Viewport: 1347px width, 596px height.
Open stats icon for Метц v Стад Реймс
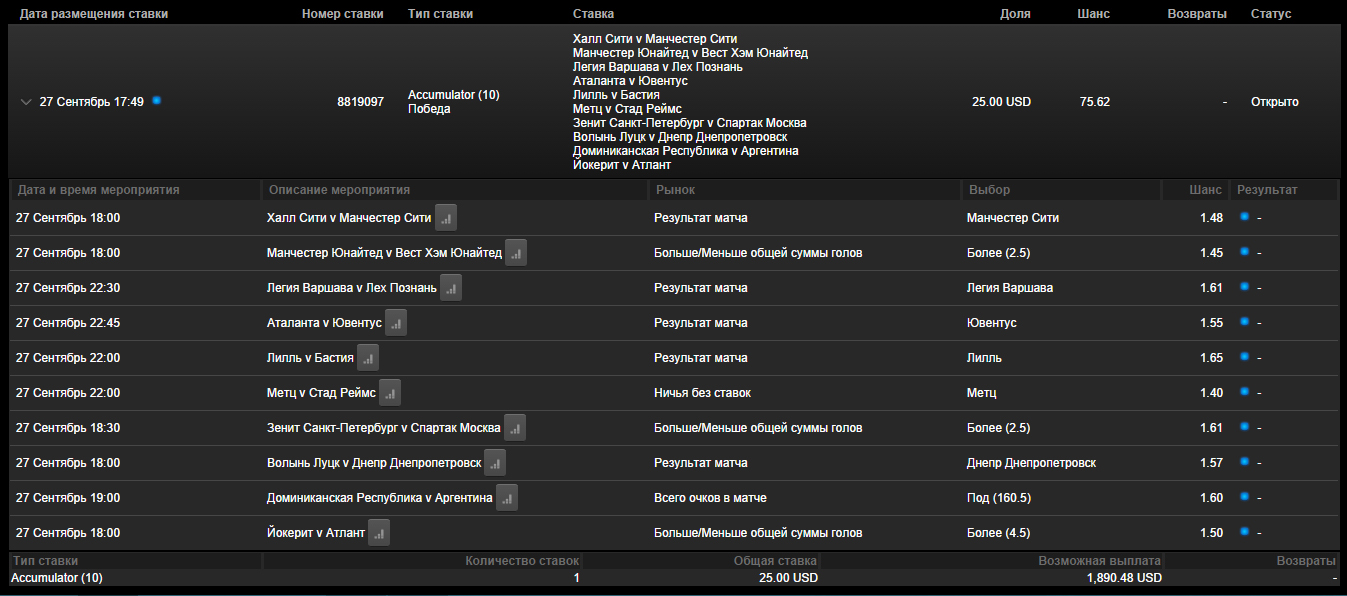point(390,393)
